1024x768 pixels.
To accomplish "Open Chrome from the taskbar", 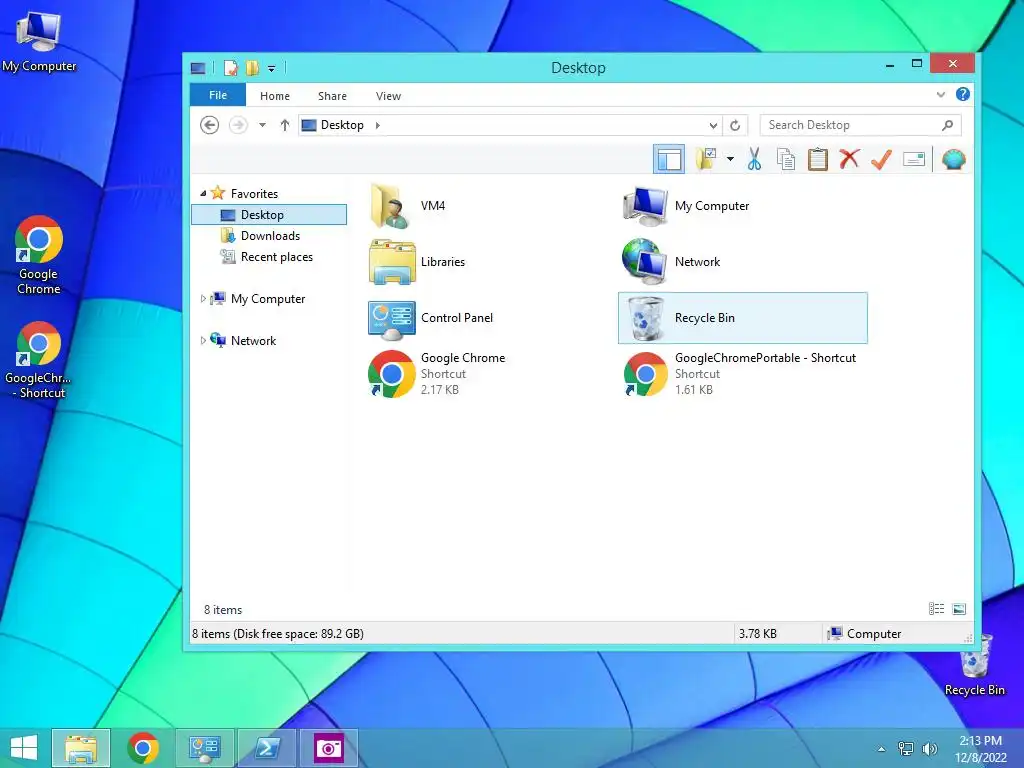I will pyautogui.click(x=143, y=748).
